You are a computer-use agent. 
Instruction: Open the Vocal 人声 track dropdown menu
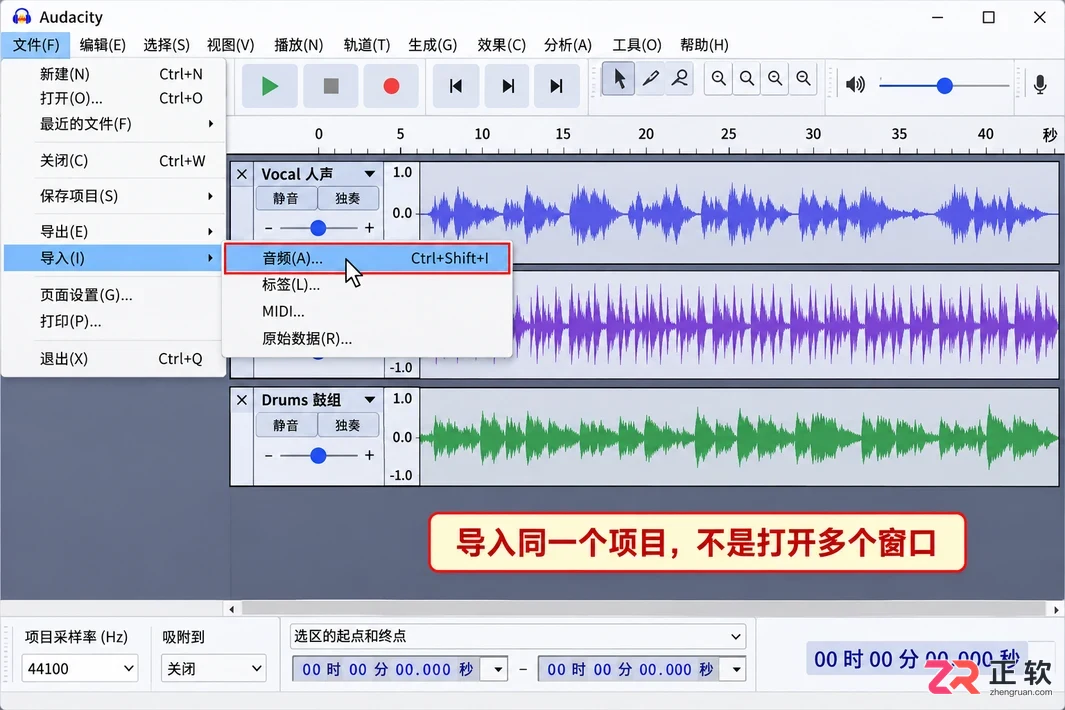coord(369,174)
